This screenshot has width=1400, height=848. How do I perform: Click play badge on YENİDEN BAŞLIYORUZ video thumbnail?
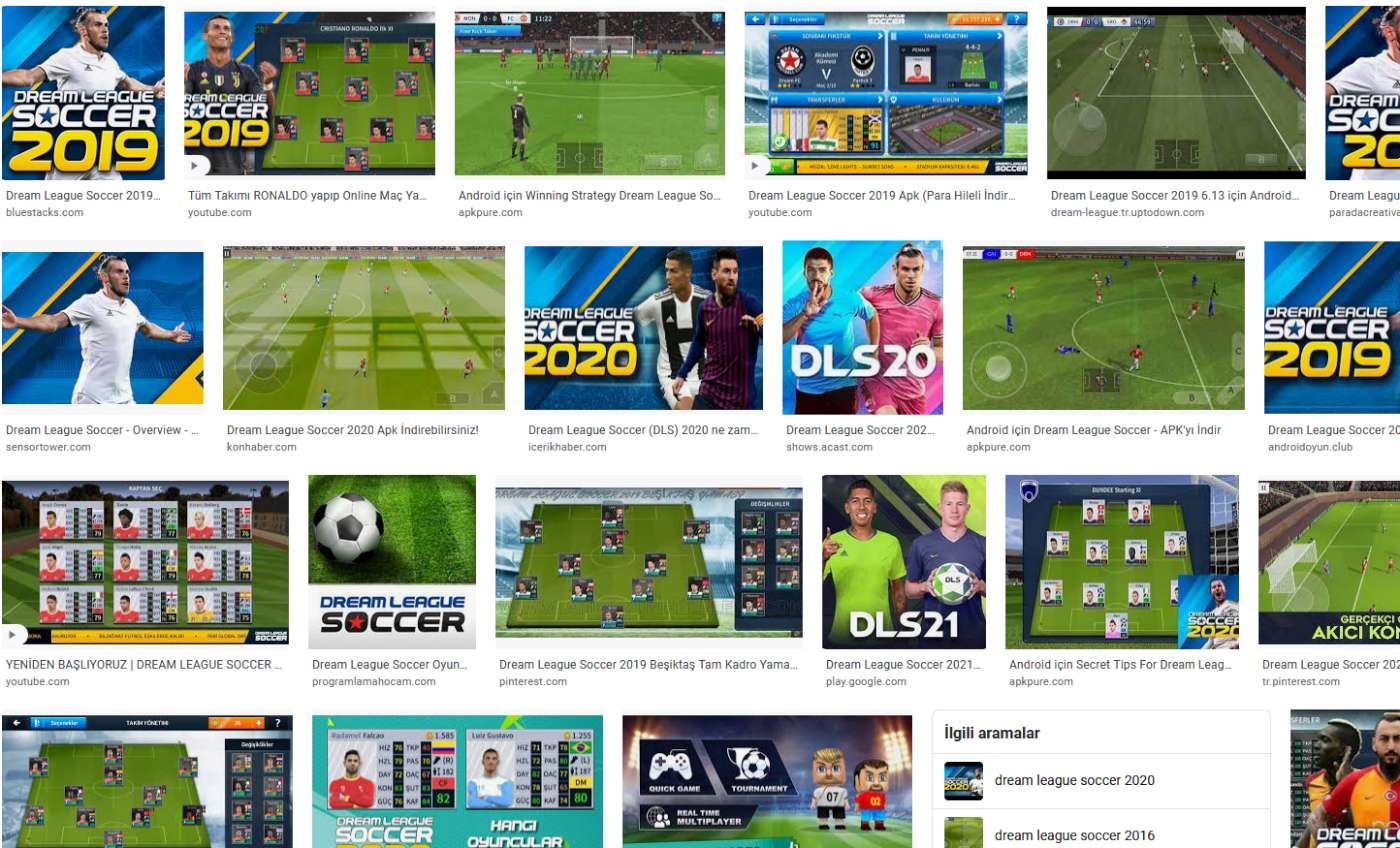tap(14, 635)
